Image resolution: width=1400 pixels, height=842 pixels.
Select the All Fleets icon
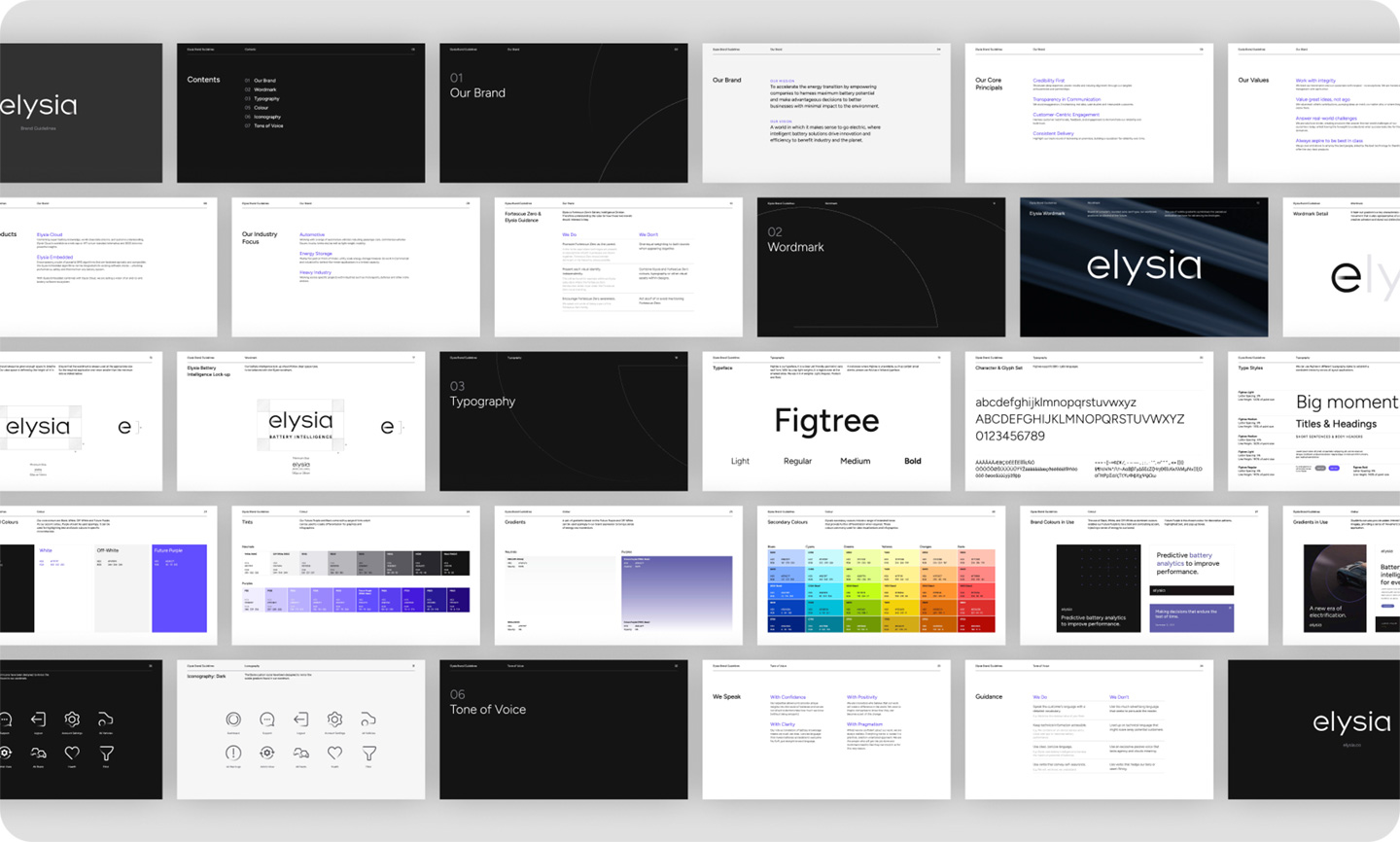point(301,753)
